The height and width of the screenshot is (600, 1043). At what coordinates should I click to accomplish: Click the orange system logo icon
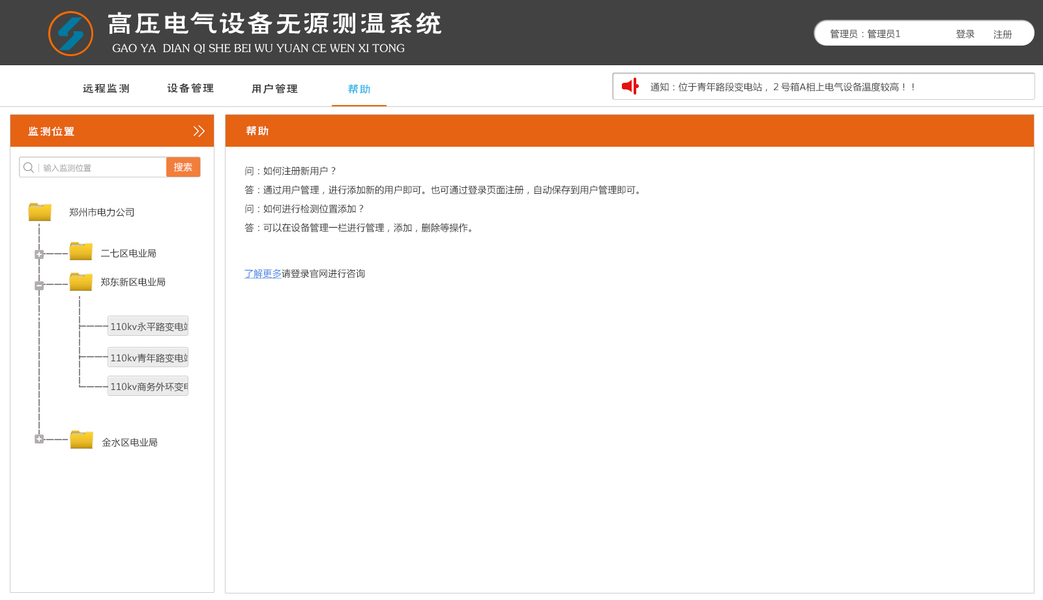tap(71, 33)
